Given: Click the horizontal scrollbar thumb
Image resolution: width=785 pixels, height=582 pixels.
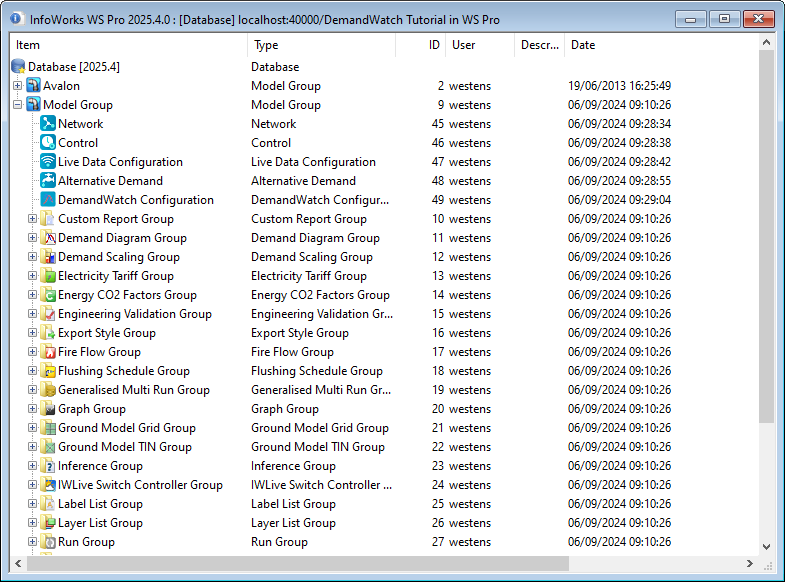Looking at the screenshot, I should pyautogui.click(x=298, y=563).
